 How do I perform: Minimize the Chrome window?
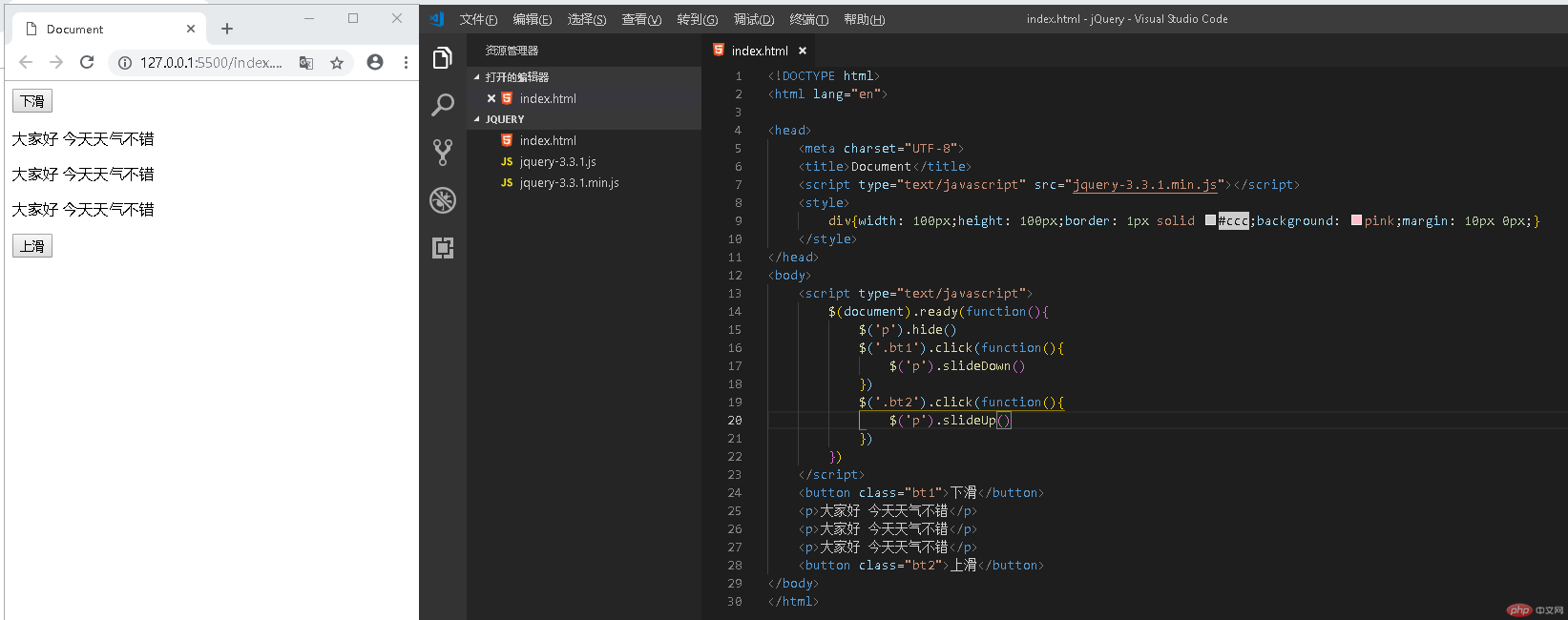[309, 18]
